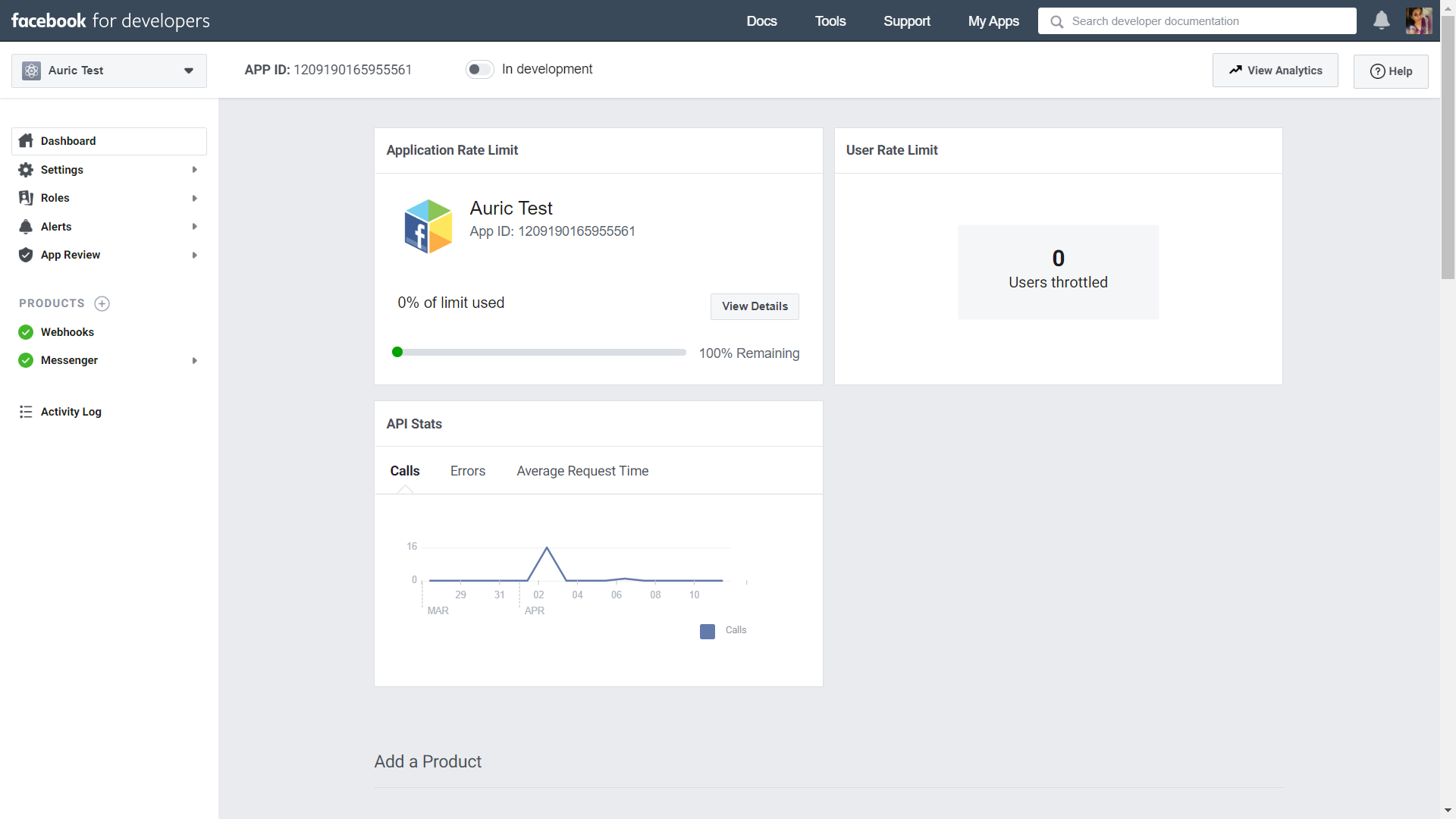Click the 0% of limit used text
The width and height of the screenshot is (1456, 819).
point(451,303)
